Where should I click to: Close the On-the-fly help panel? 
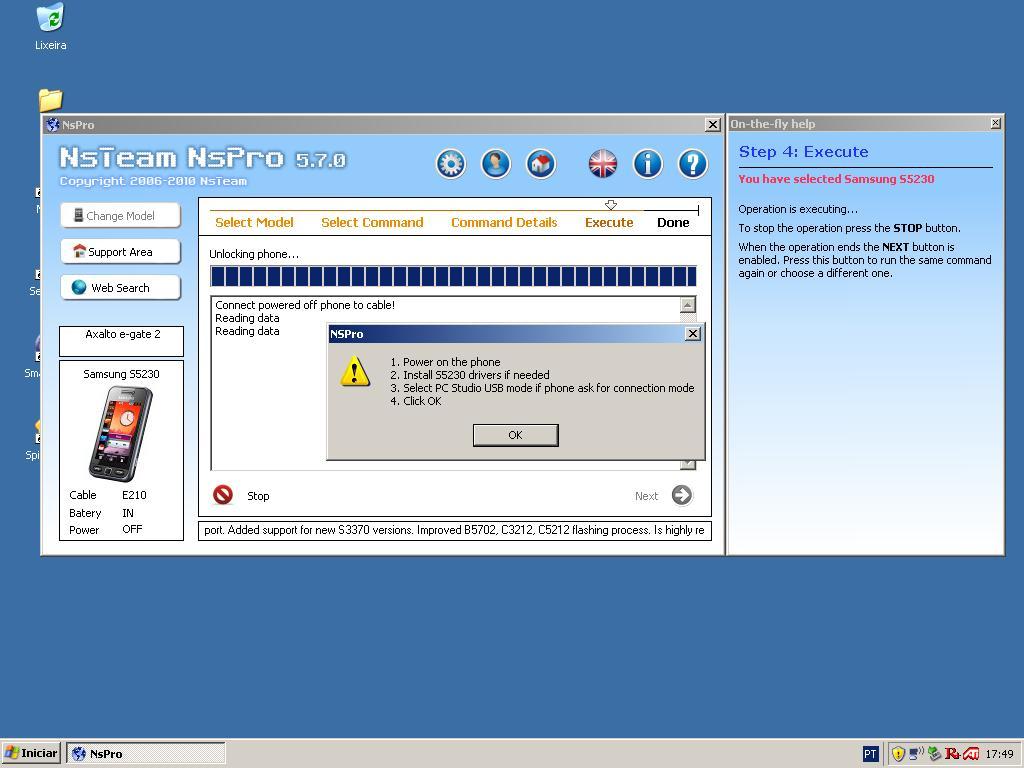tap(995, 123)
